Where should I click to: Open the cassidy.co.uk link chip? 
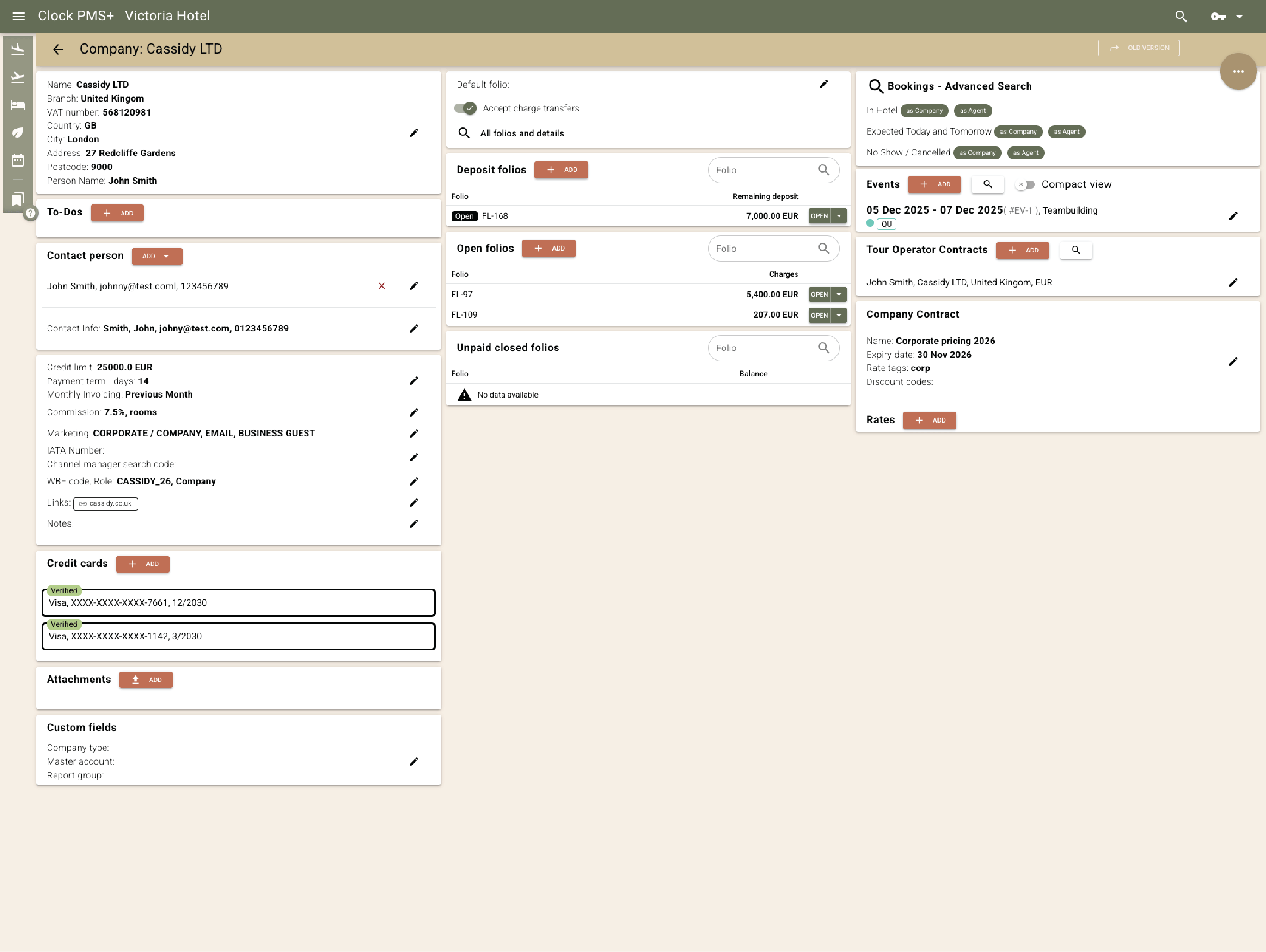[x=105, y=504]
